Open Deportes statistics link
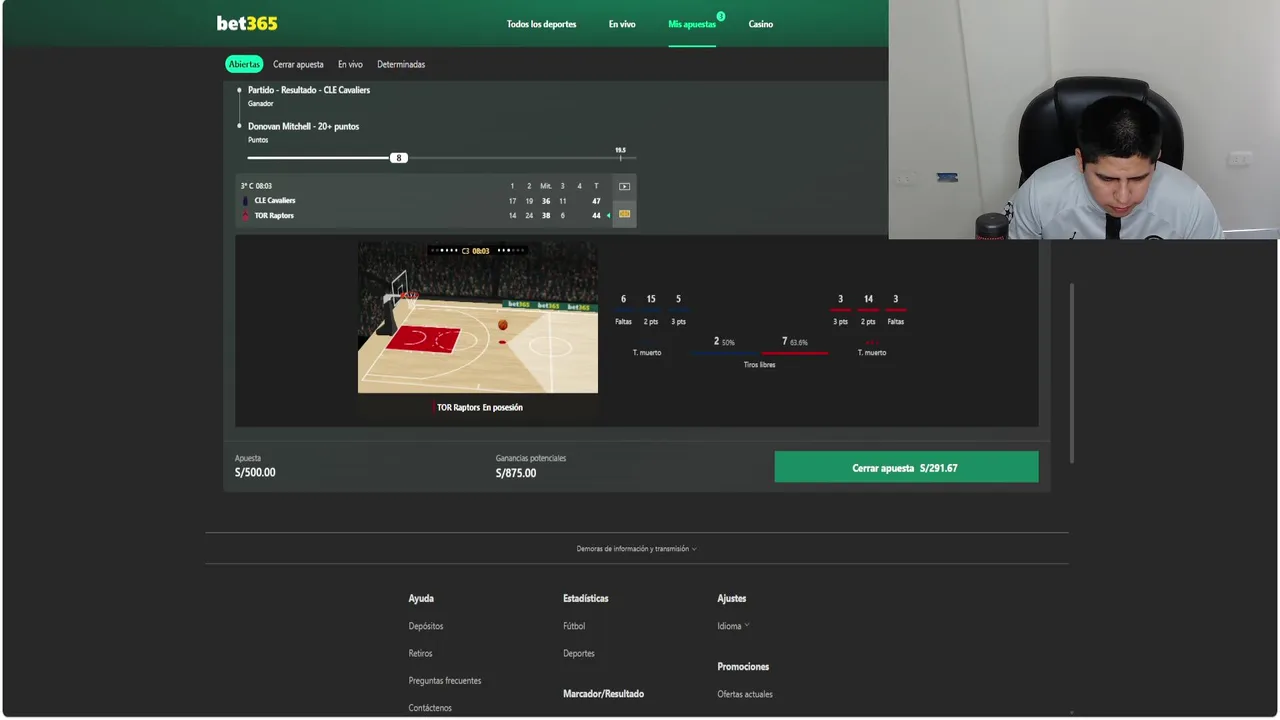1280x720 pixels. tap(579, 653)
